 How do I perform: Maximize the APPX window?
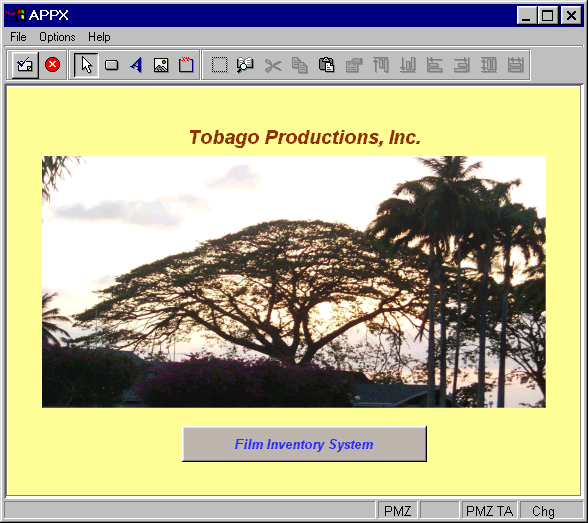548,15
